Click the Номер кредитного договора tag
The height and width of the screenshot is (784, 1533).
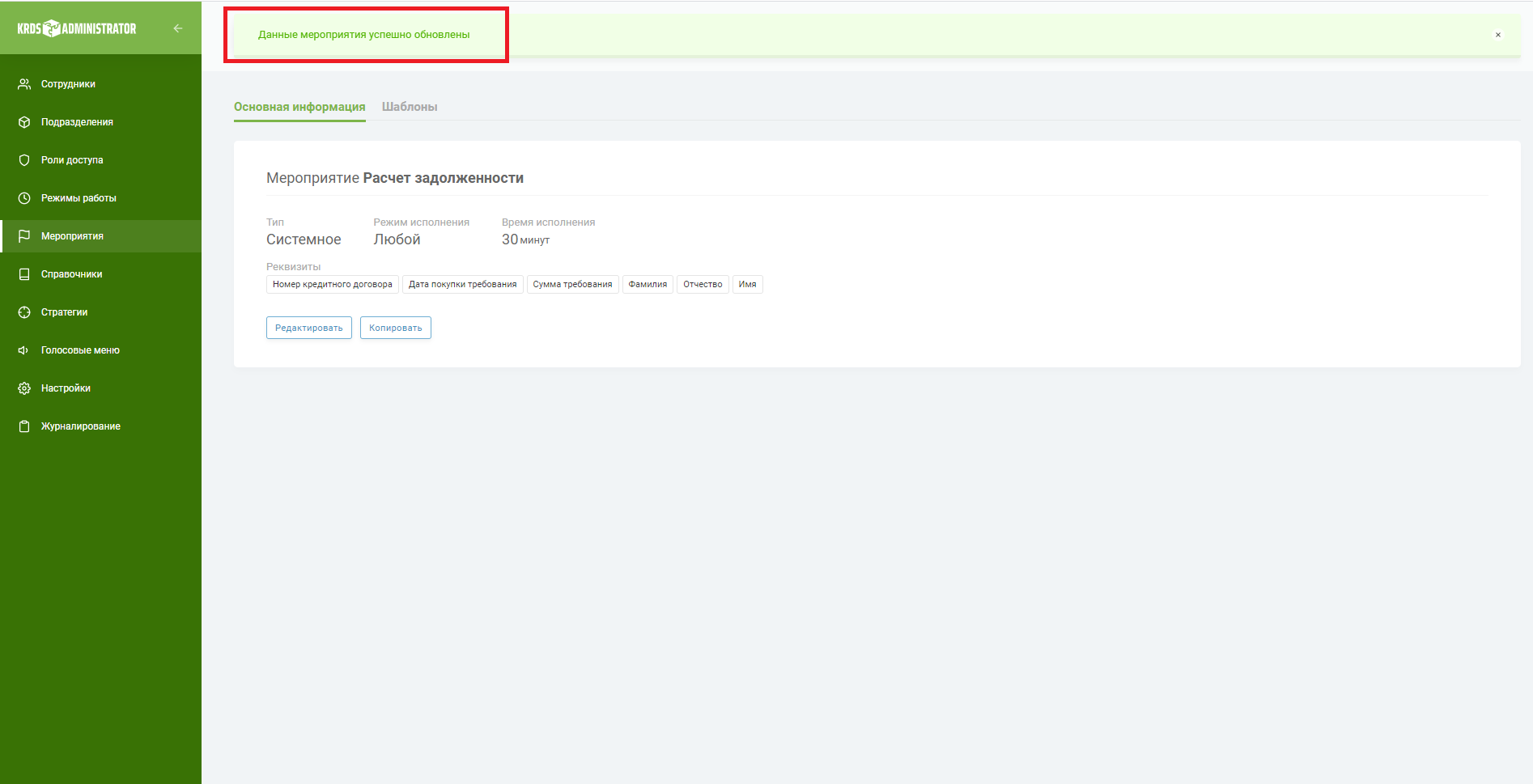(x=333, y=284)
